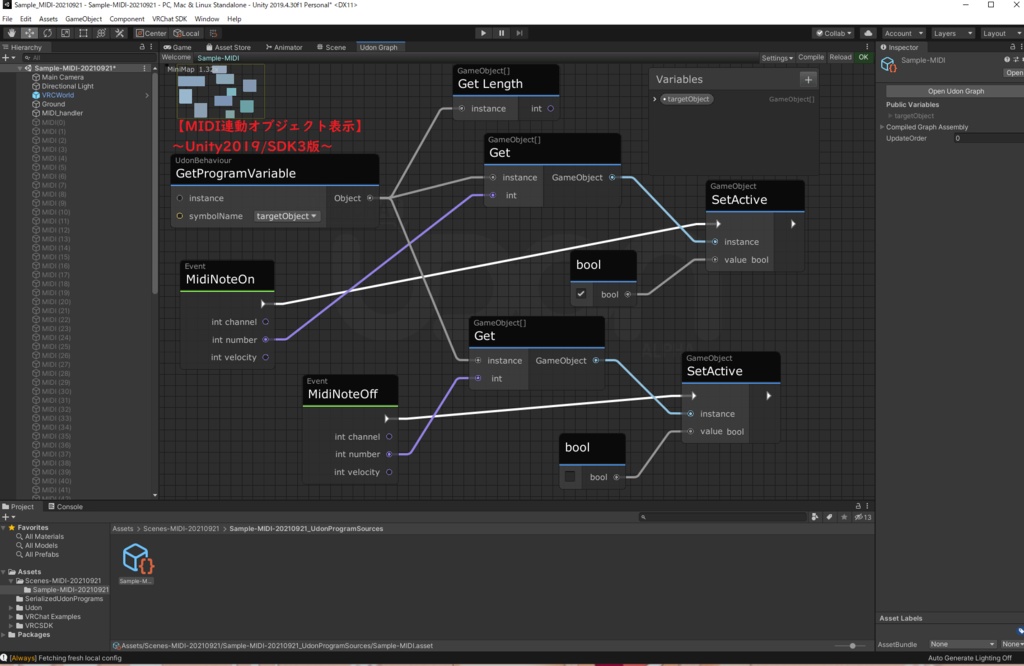Open the Account dropdown

(x=903, y=33)
